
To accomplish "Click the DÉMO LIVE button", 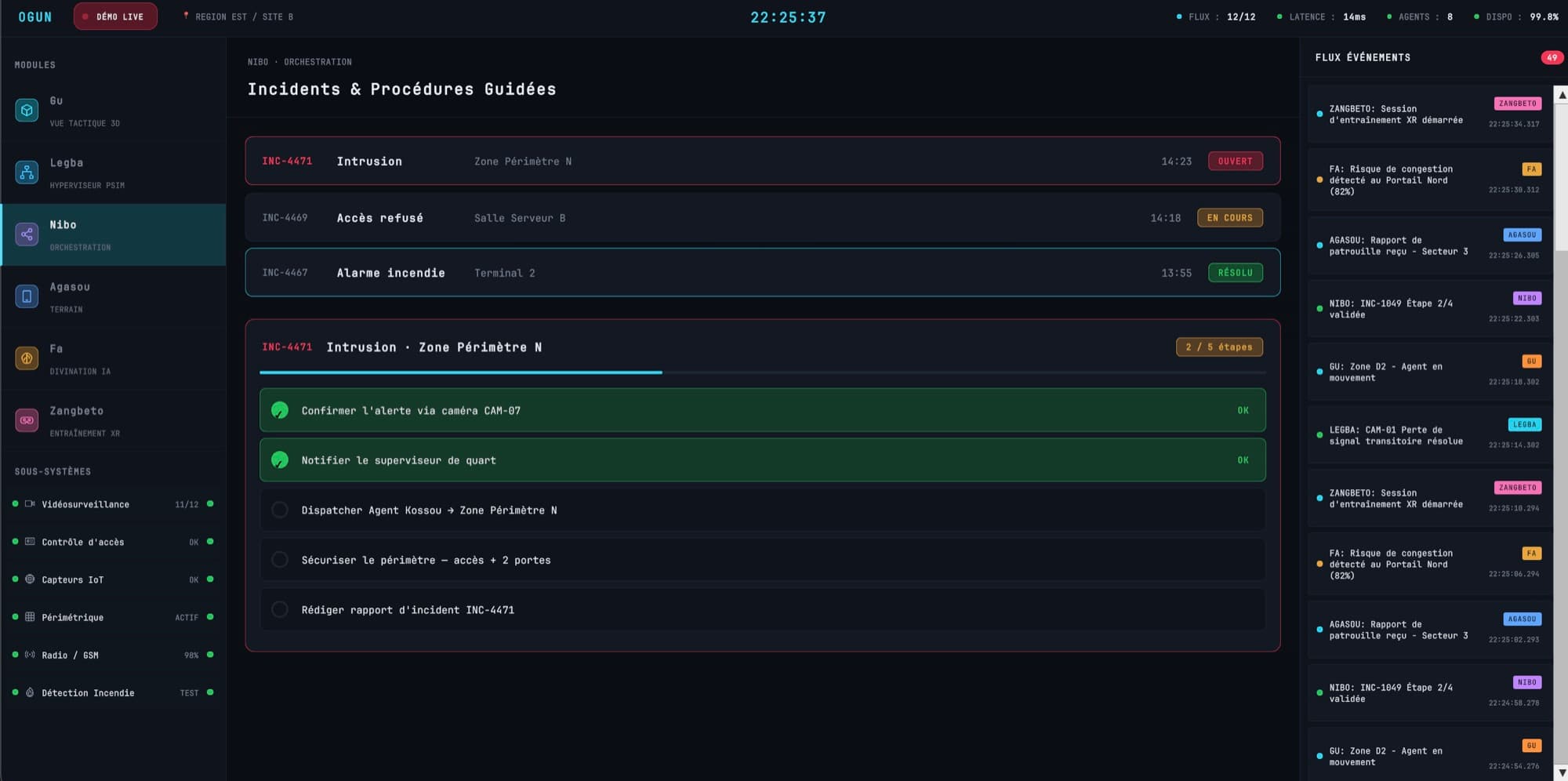I will coord(115,16).
